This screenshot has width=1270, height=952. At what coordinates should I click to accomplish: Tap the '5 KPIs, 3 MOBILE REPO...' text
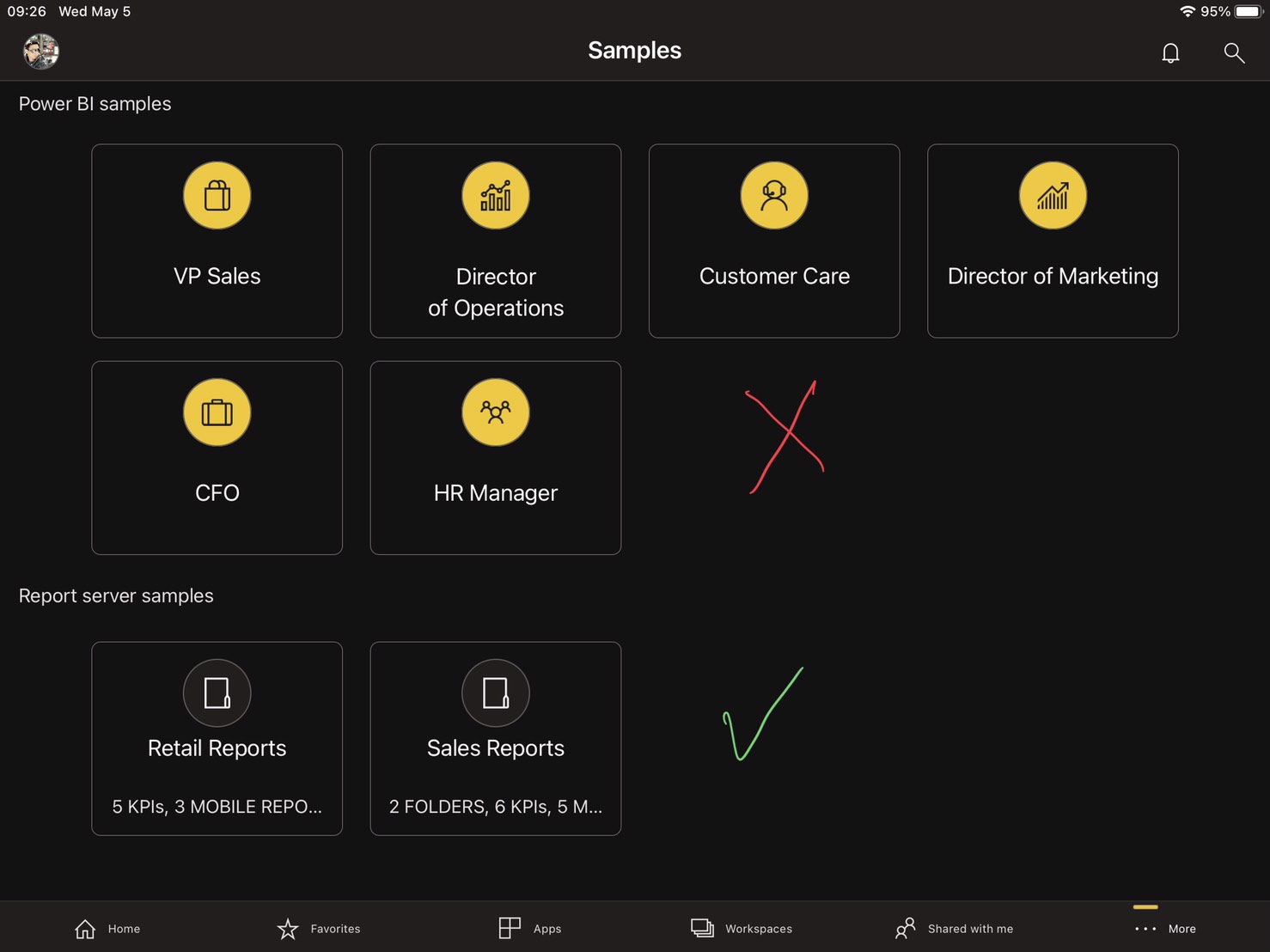[217, 807]
